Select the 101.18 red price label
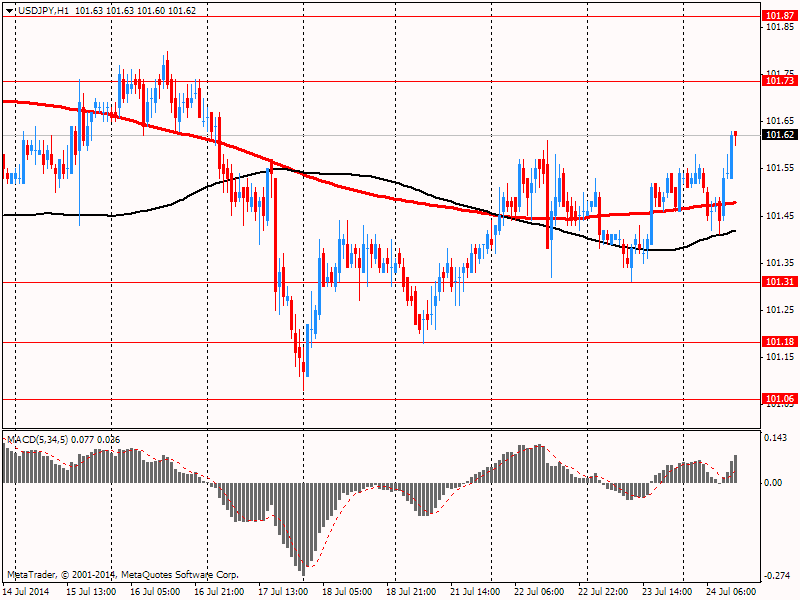800x600 pixels. tap(779, 342)
